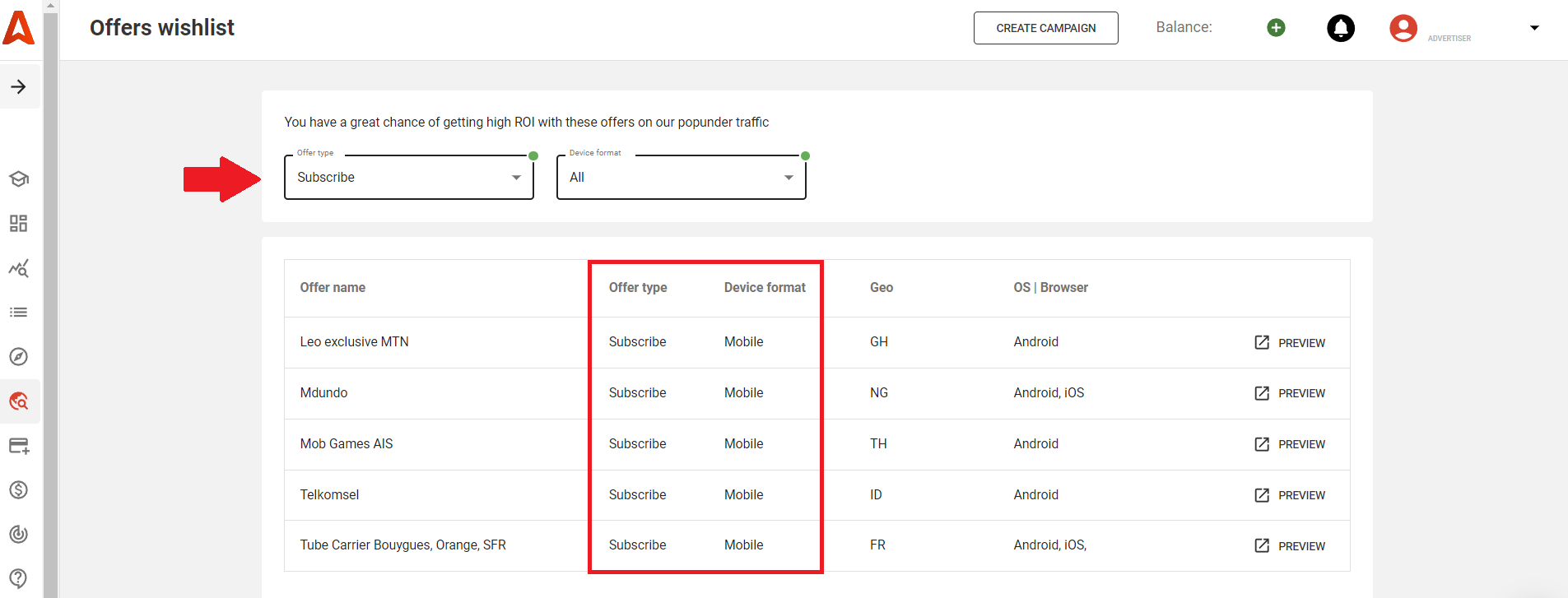Open the graduation cap academy icon
1568x598 pixels.
click(19, 178)
